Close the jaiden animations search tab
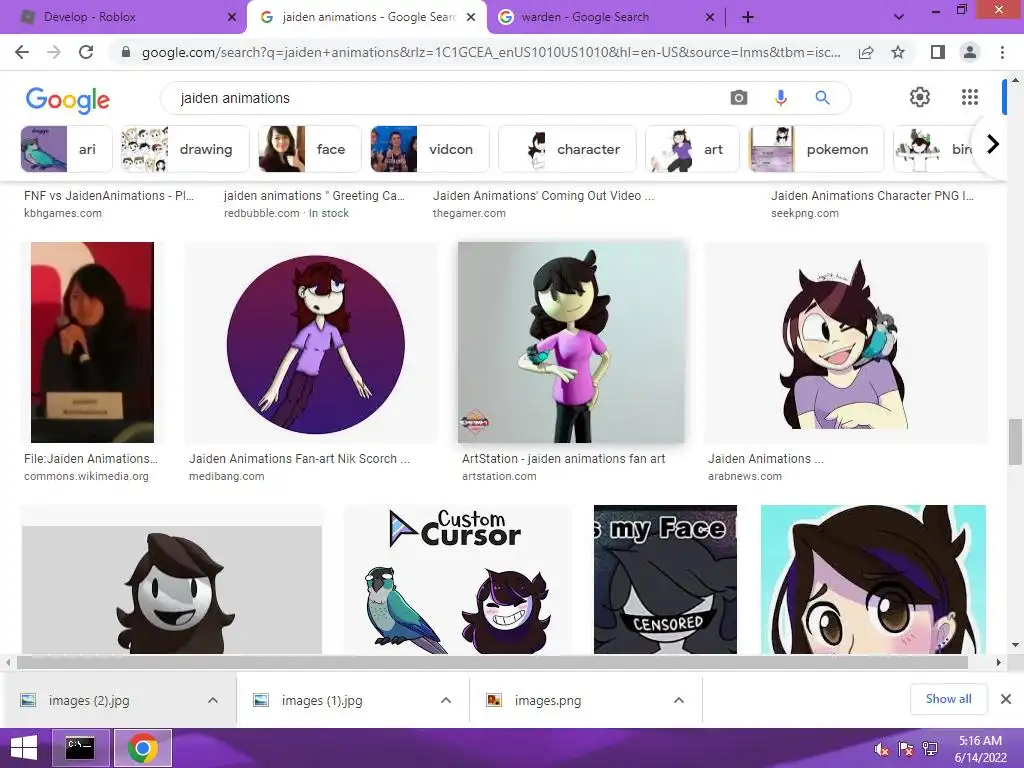 pyautogui.click(x=470, y=17)
